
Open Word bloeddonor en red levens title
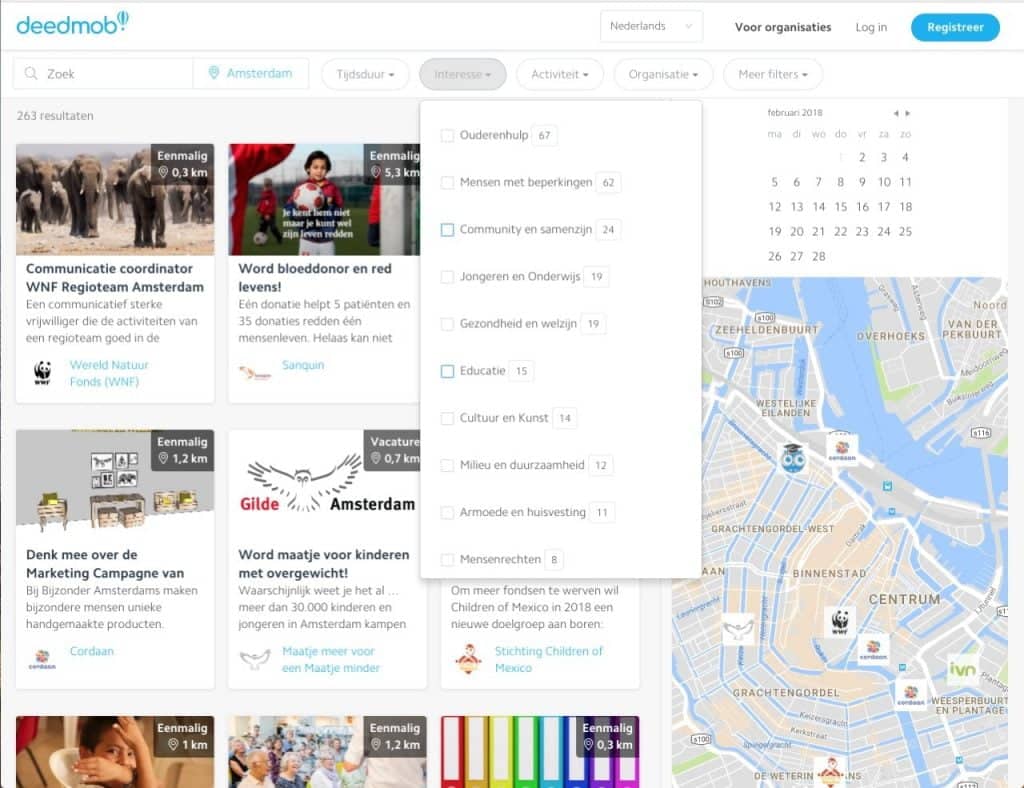[x=315, y=277]
